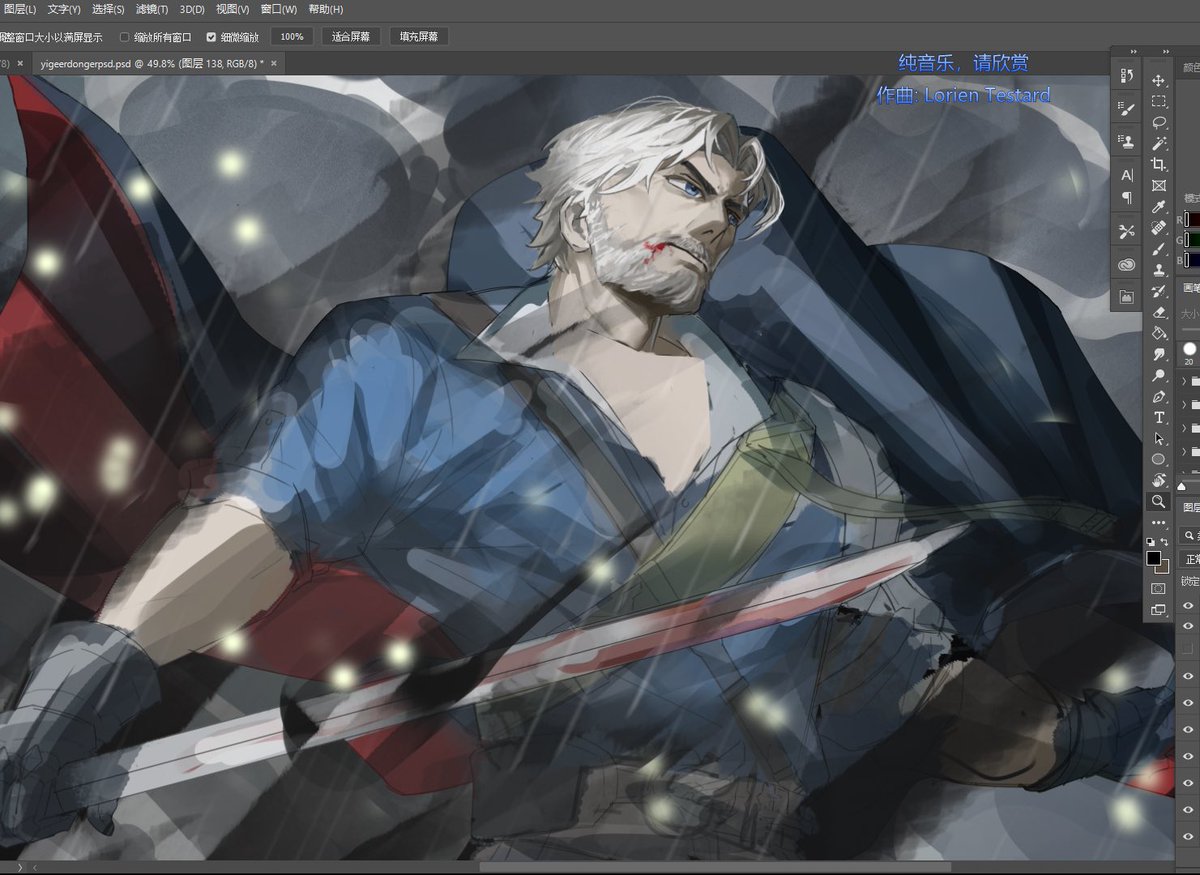1200x875 pixels.
Task: Click the 填充屏幕 button
Action: coord(419,37)
